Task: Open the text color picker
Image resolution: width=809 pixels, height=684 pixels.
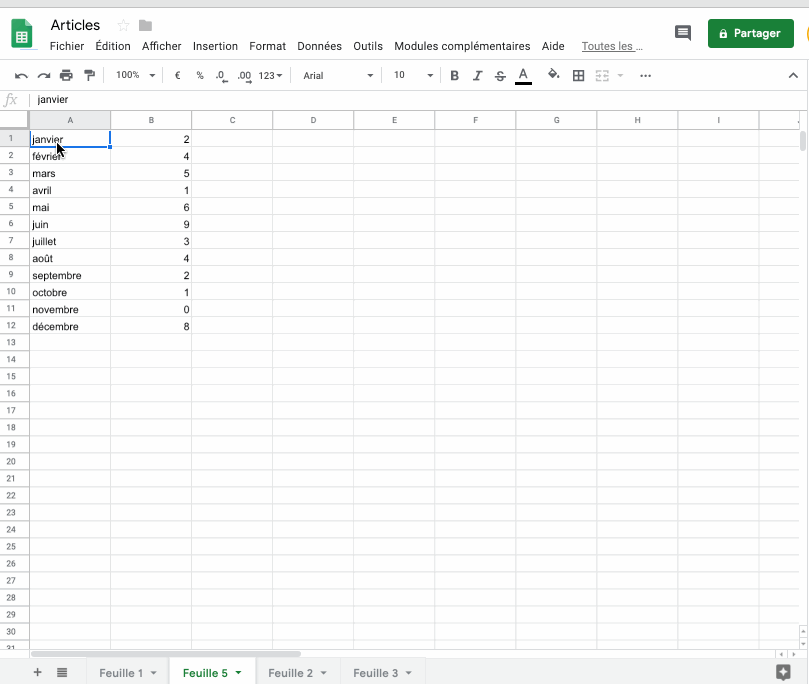Action: click(523, 76)
